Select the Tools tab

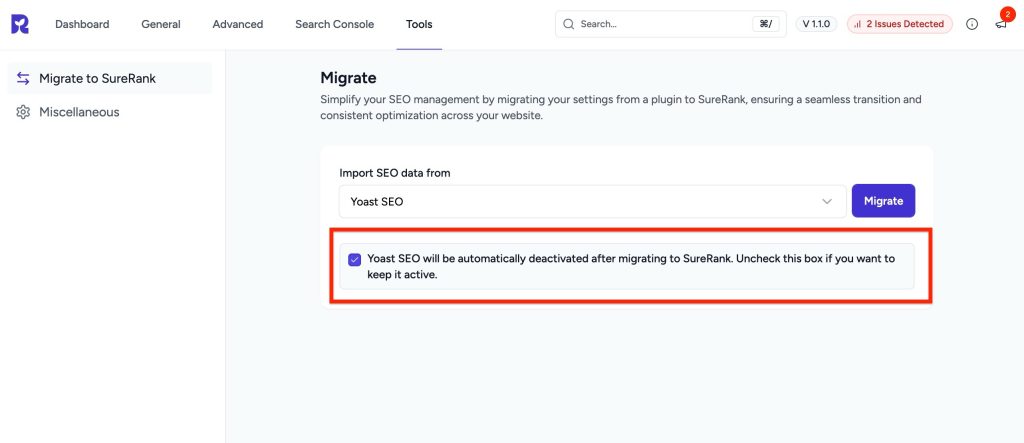click(x=419, y=24)
